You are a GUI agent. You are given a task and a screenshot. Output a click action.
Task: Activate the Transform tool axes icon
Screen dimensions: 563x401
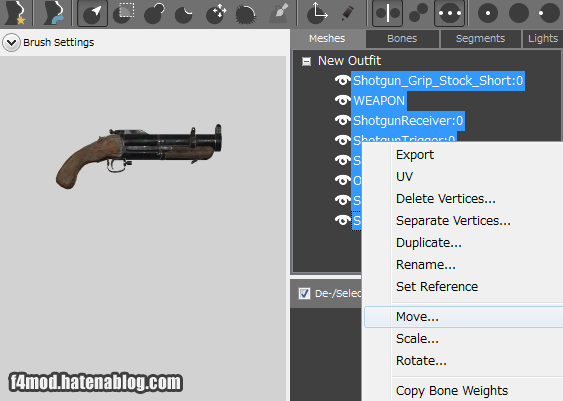click(317, 13)
